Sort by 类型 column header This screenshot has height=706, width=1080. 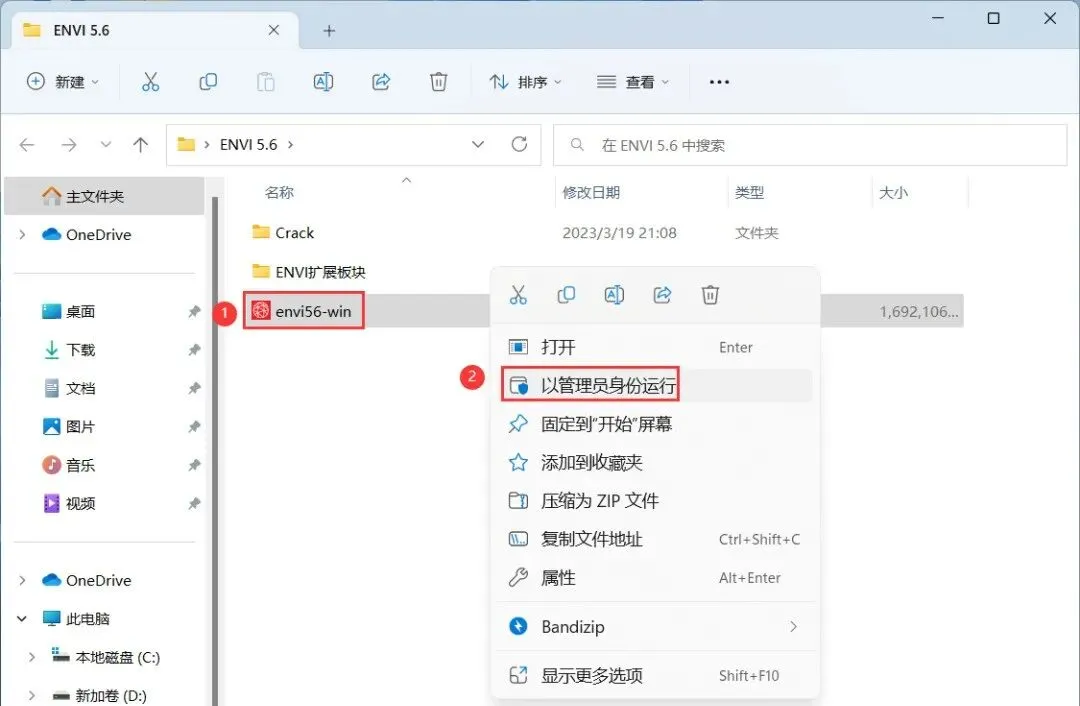(x=749, y=192)
